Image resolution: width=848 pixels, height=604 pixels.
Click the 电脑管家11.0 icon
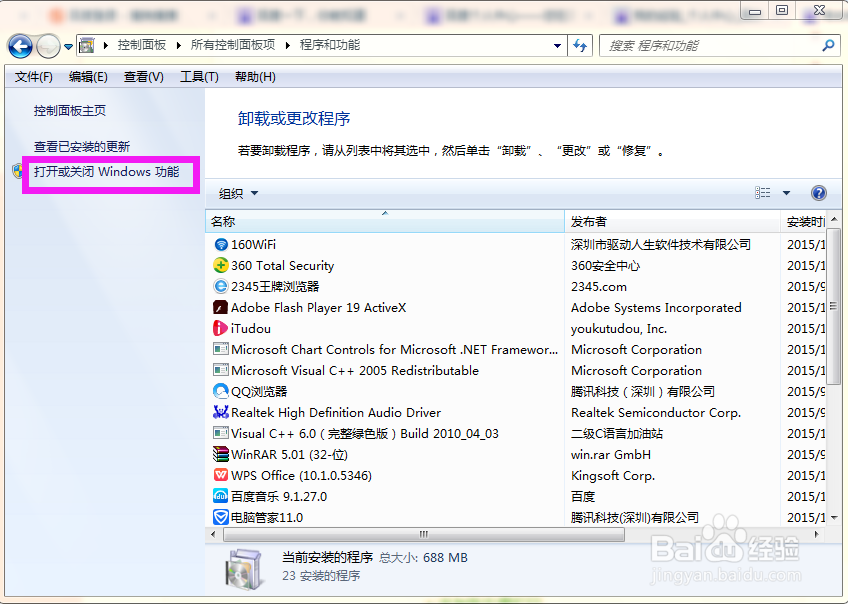tap(221, 517)
